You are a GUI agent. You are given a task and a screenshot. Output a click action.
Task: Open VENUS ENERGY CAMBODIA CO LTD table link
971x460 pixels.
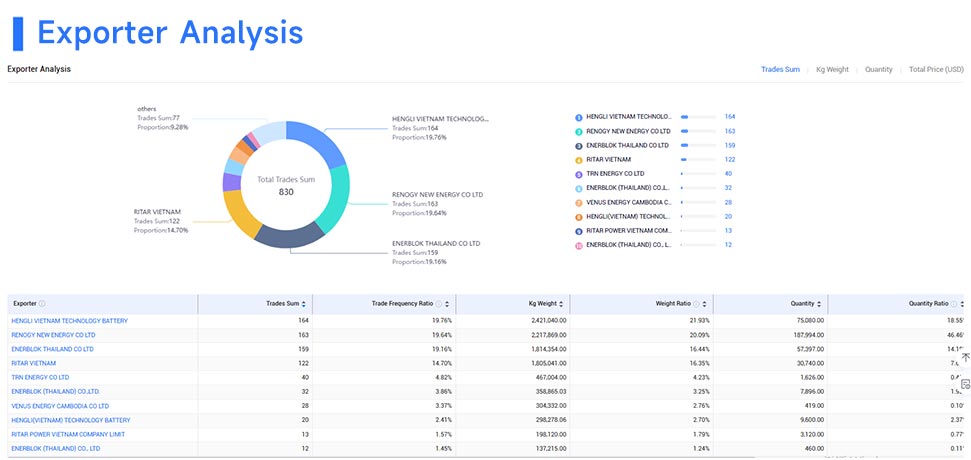60,406
